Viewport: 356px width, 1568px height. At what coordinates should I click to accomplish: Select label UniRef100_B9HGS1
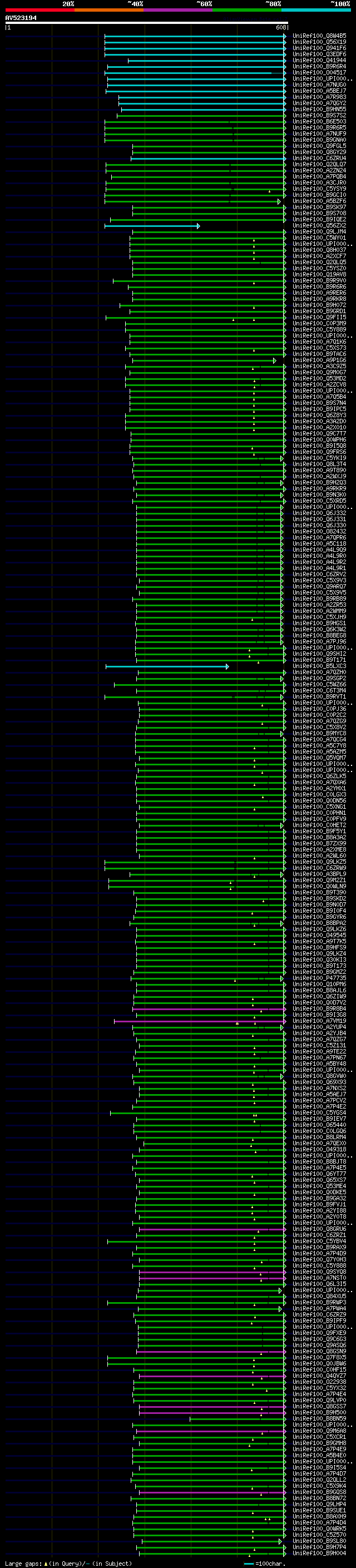319,624
